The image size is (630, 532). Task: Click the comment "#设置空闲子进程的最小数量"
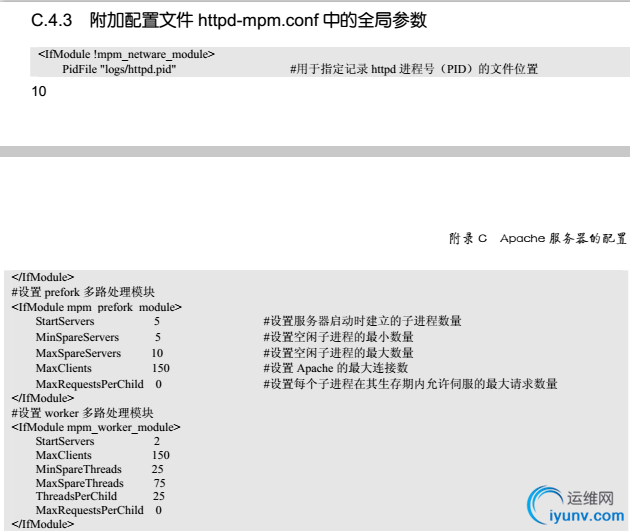click(338, 337)
